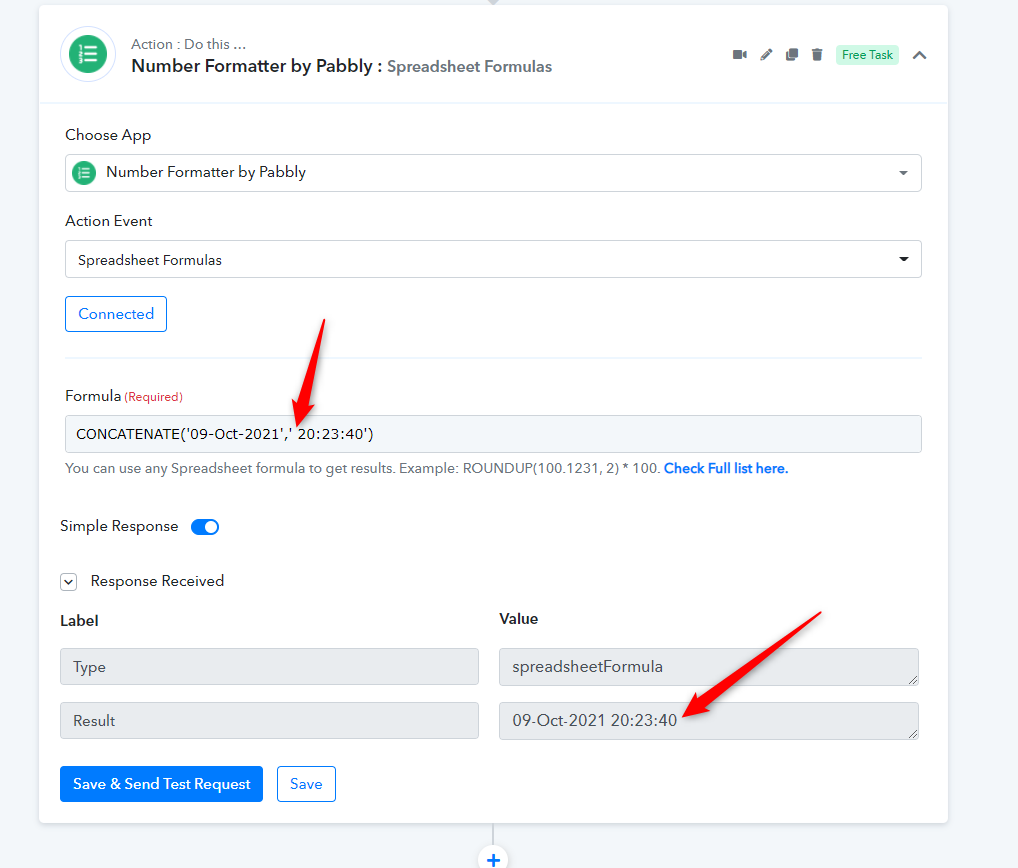The image size is (1018, 868).
Task: Collapse the action step with the chevron
Action: pos(919,55)
